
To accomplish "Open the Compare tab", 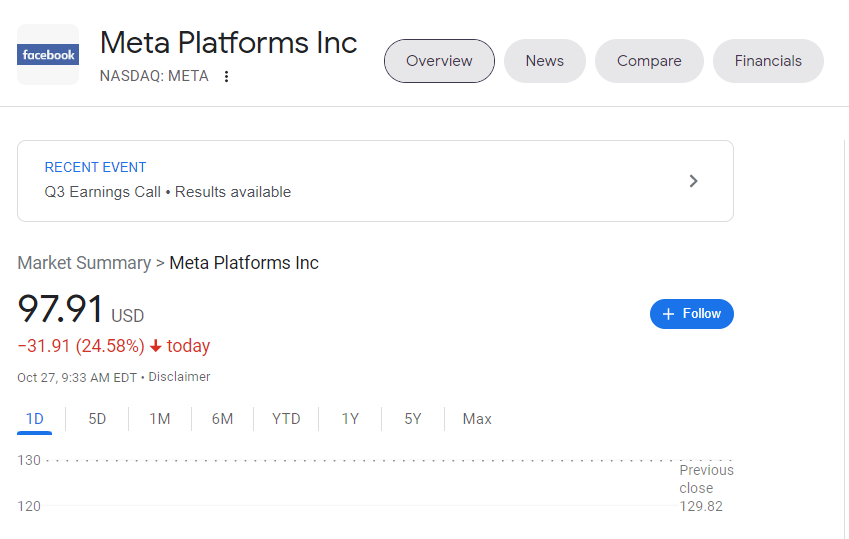I will (649, 61).
